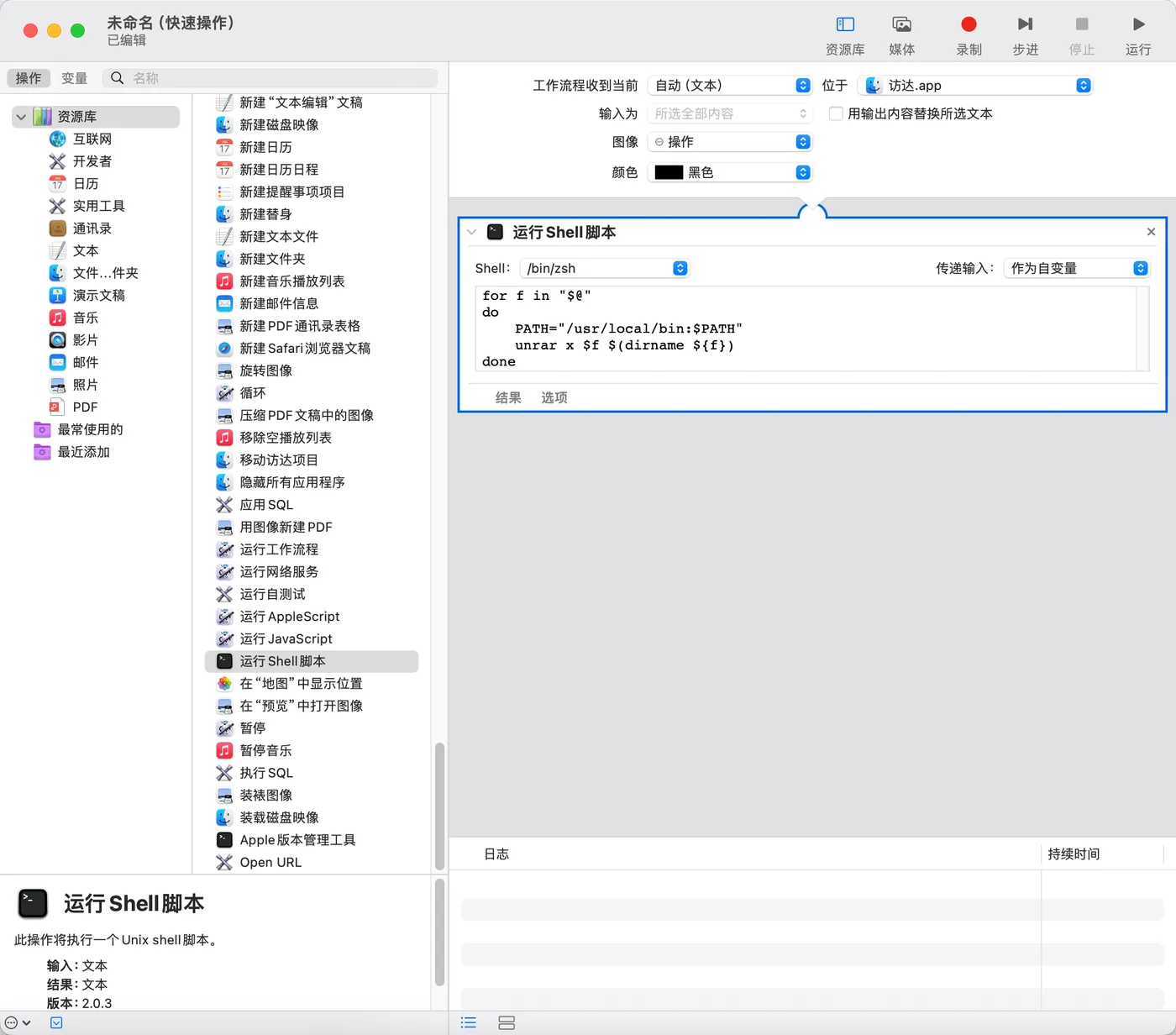Click the description pane scrollbar
The width and height of the screenshot is (1176, 1035).
pos(439,933)
